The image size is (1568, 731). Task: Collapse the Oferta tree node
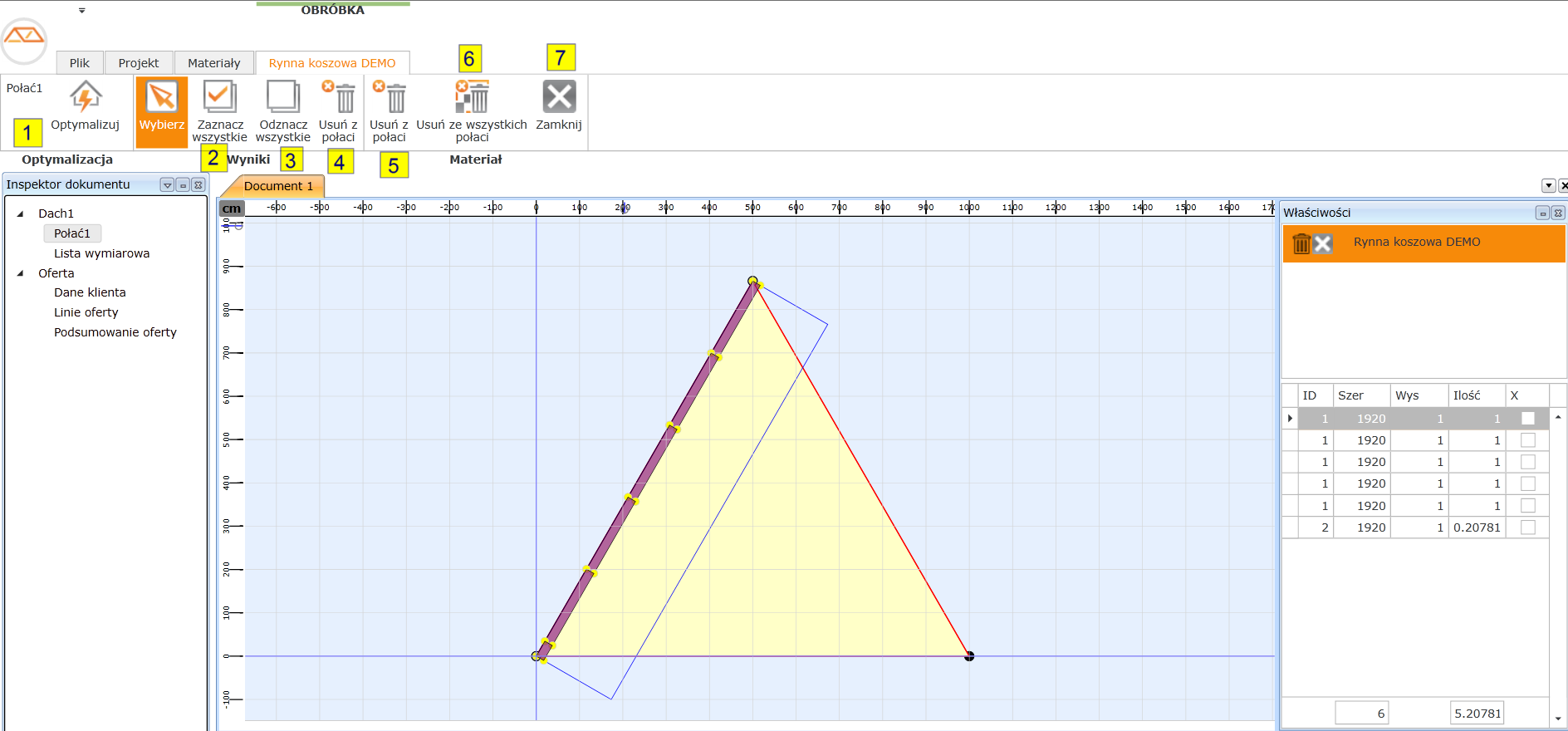21,273
